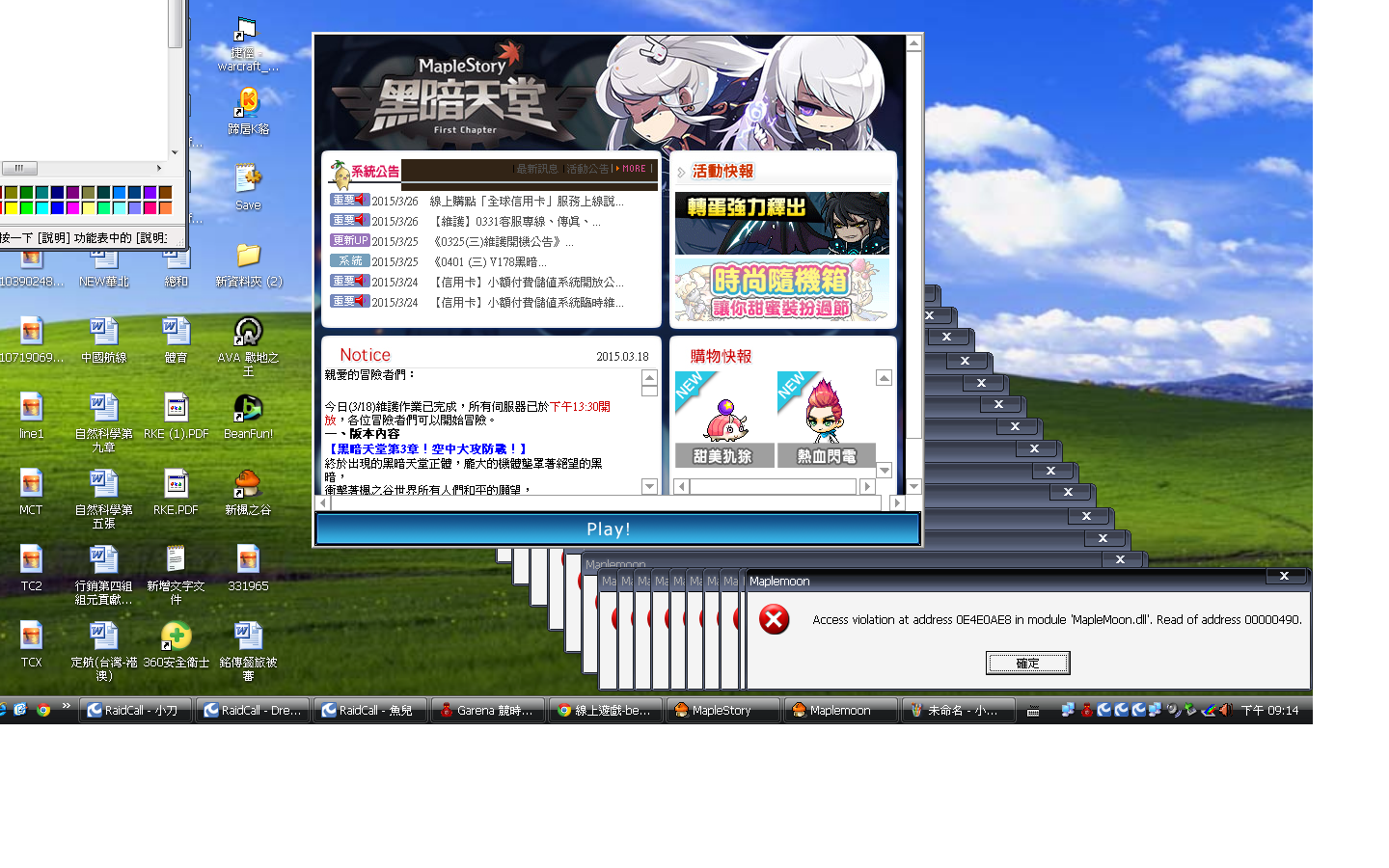Launch the BeanFun! desktop shortcut
The image size is (1389, 868).
pos(248,416)
